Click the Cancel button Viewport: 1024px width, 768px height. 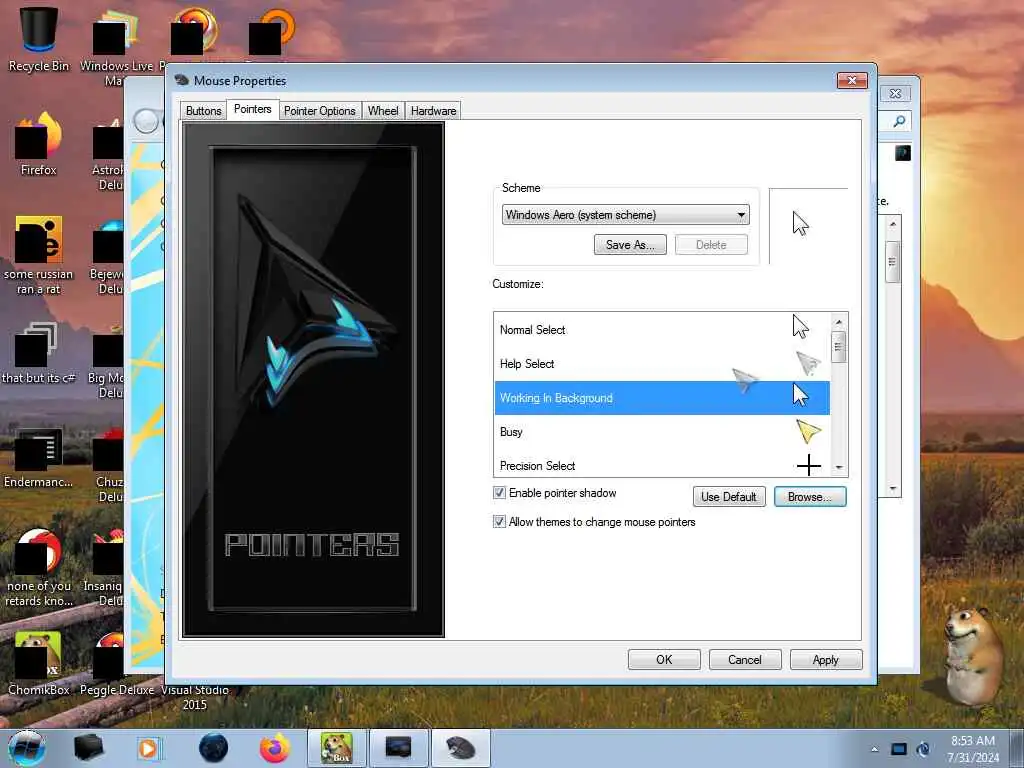tap(745, 660)
